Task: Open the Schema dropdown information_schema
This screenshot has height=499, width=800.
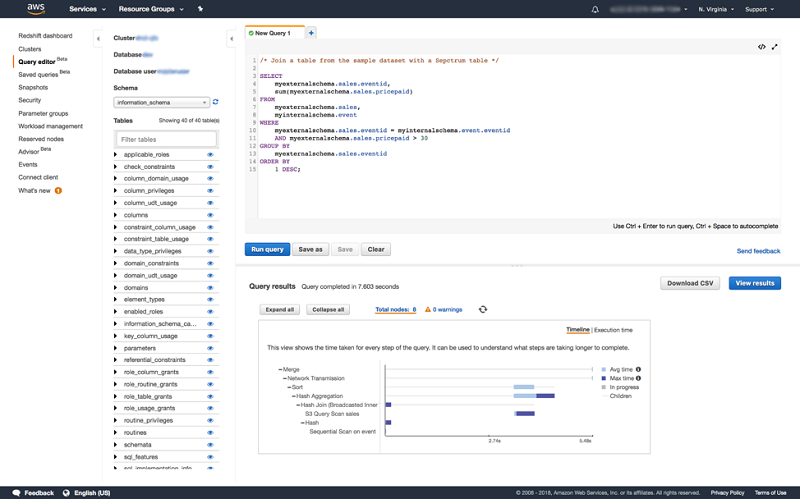Action: click(161, 103)
